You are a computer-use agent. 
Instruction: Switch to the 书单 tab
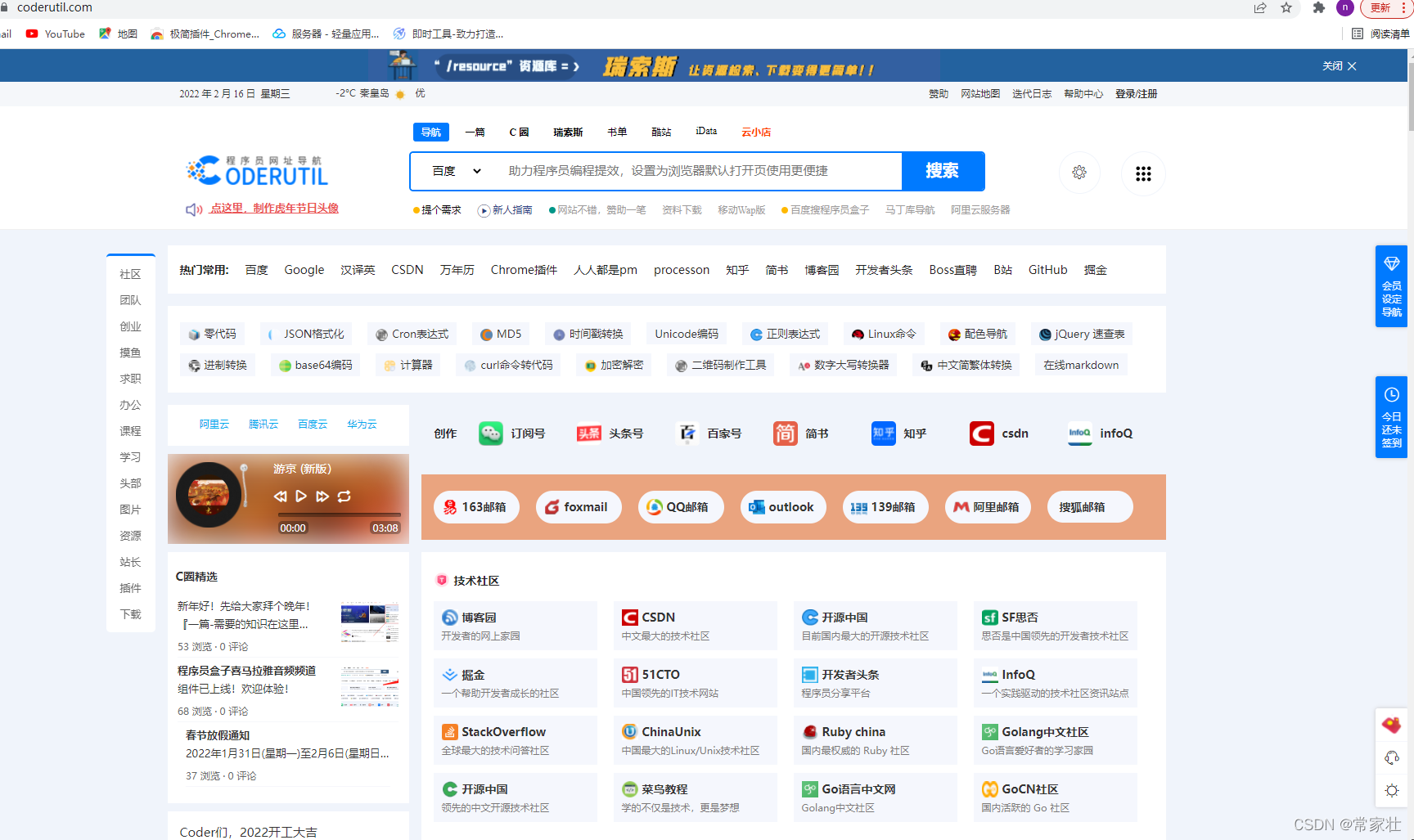click(617, 133)
